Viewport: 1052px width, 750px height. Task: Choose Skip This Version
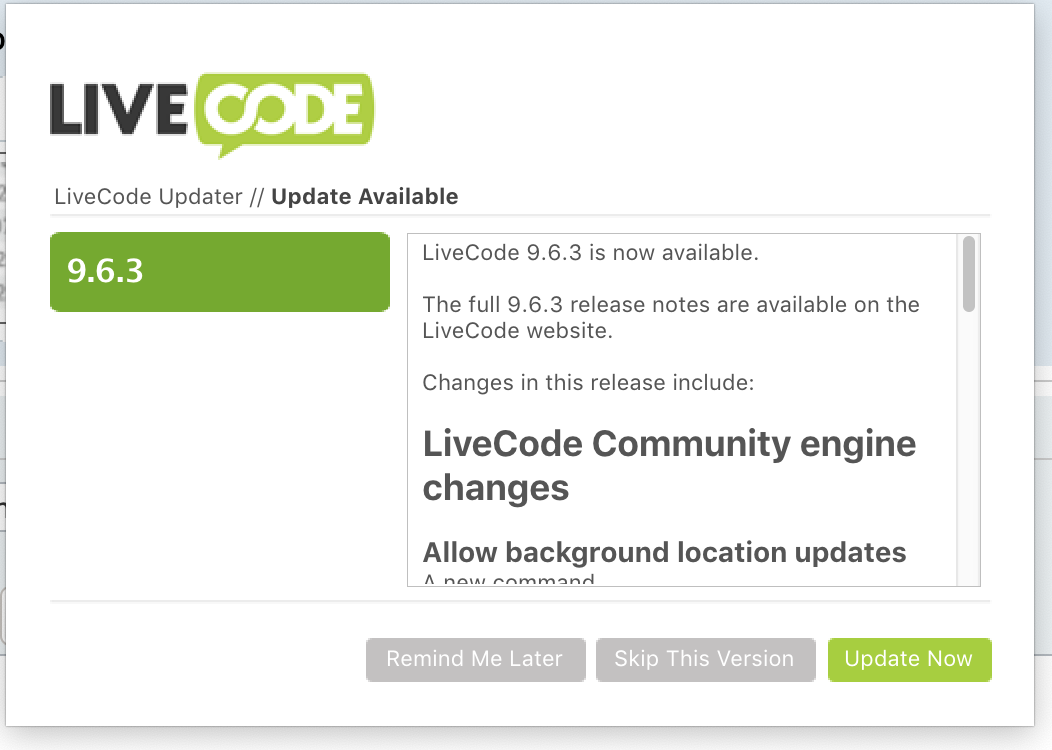pos(705,660)
